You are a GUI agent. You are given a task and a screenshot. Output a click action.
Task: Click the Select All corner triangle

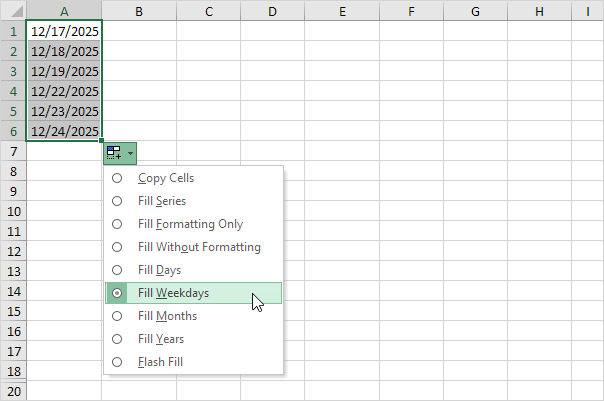13,11
